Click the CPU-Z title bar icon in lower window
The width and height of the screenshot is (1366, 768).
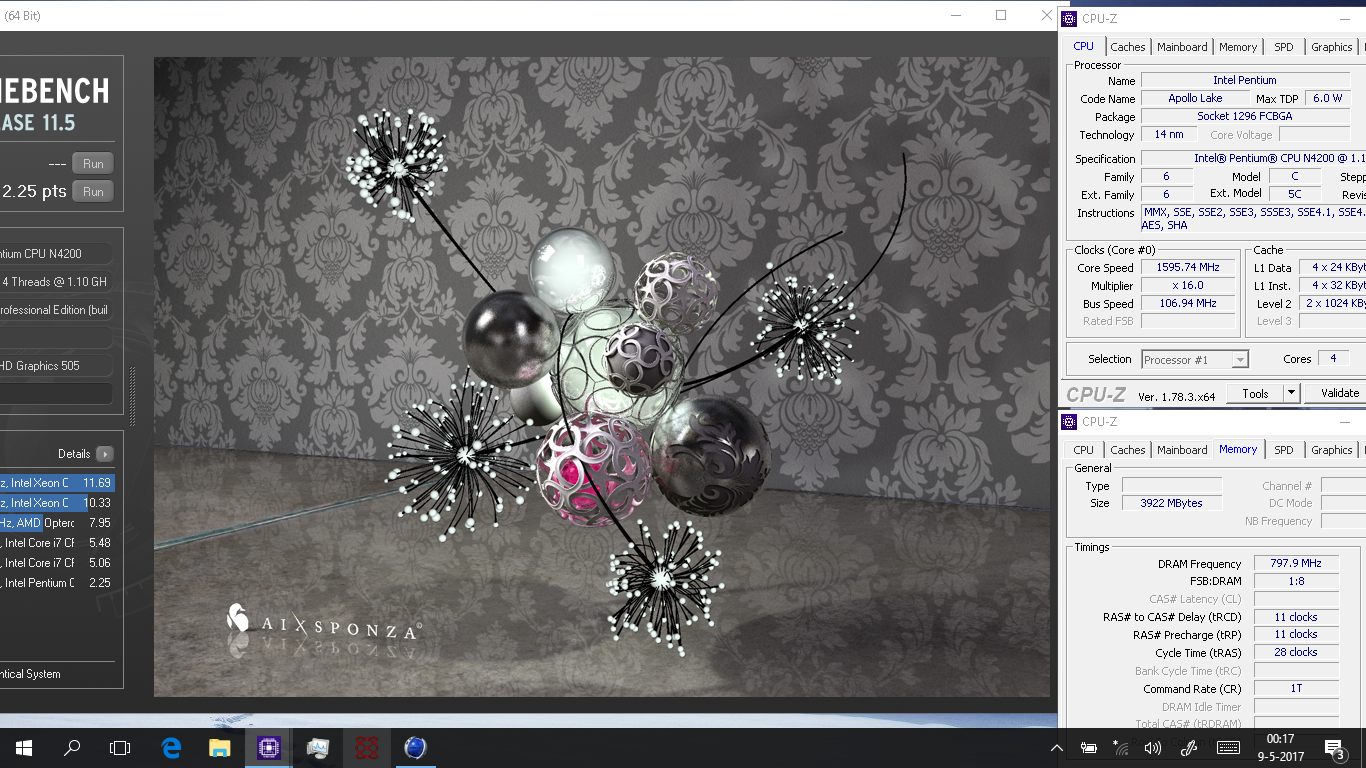click(x=1069, y=421)
